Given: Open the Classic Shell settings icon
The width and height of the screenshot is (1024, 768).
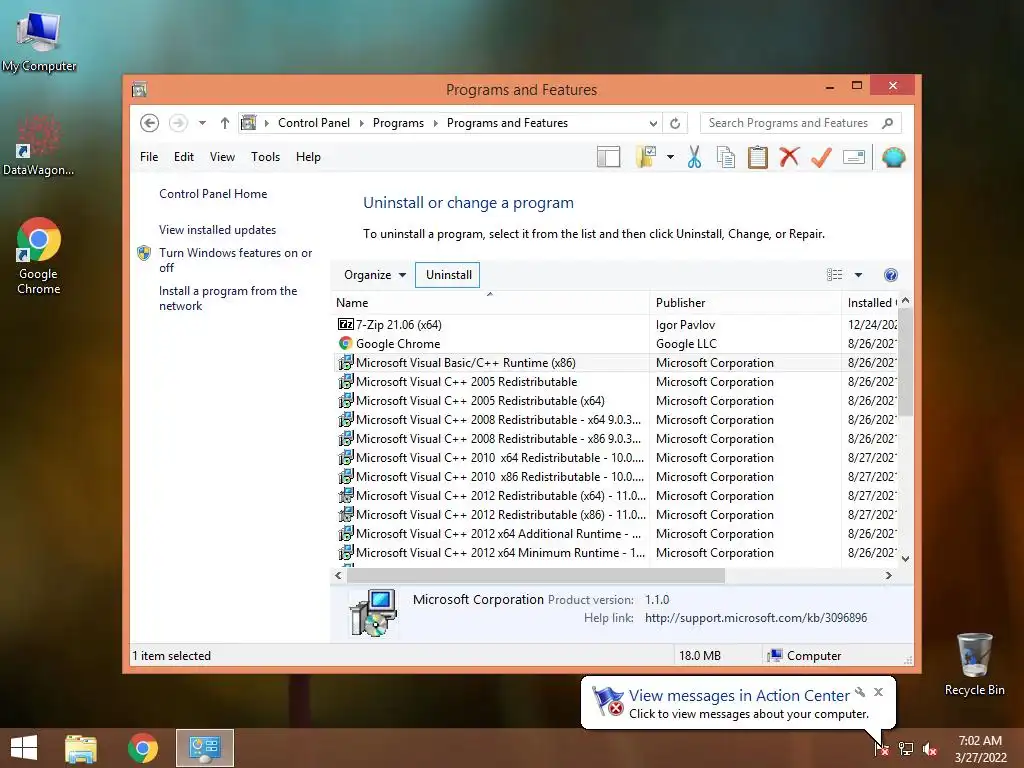Looking at the screenshot, I should pos(893,157).
